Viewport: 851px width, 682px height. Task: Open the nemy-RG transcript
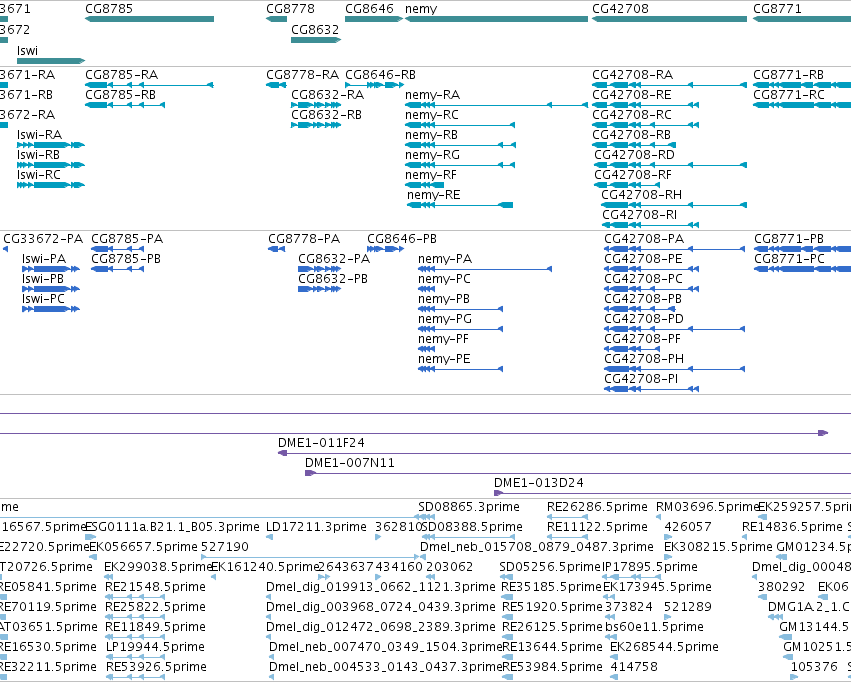tap(460, 165)
